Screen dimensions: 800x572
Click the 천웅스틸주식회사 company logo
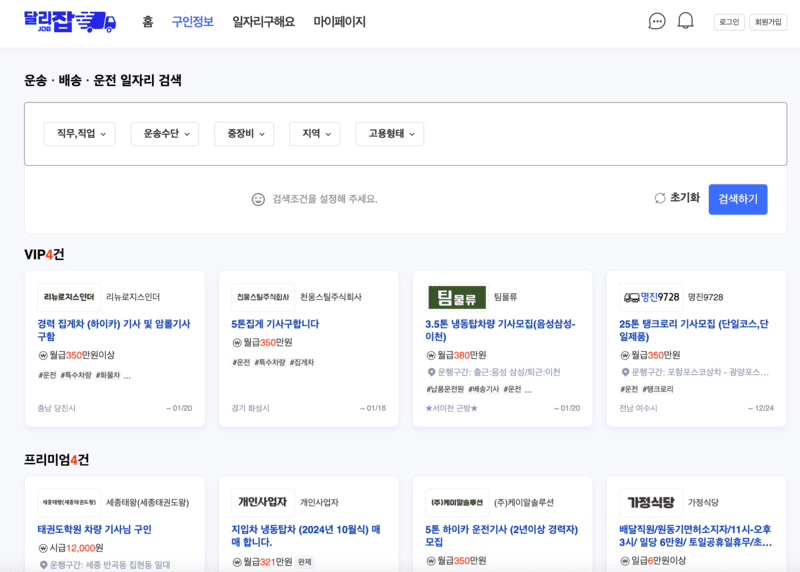[x=263, y=297]
